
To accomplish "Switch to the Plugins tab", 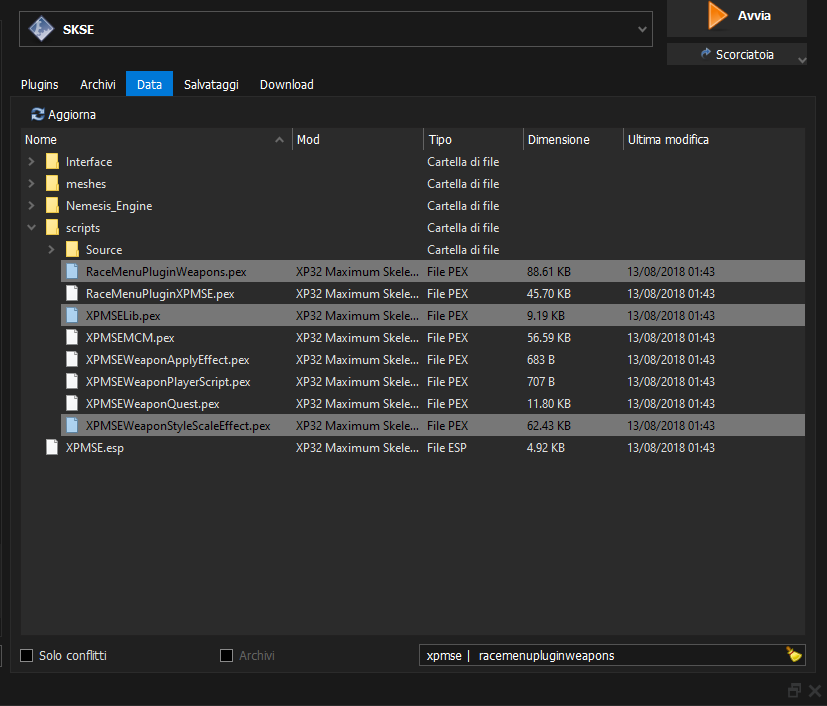I will [x=40, y=84].
